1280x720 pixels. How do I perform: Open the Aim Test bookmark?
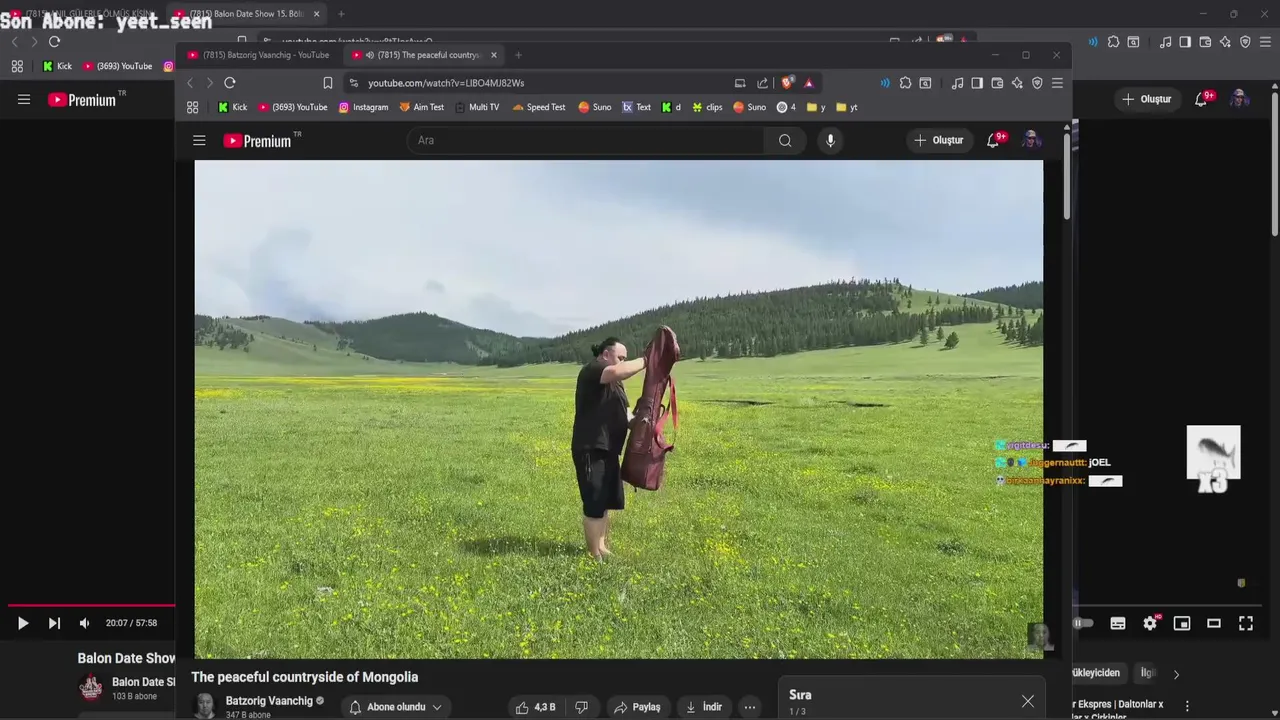421,107
